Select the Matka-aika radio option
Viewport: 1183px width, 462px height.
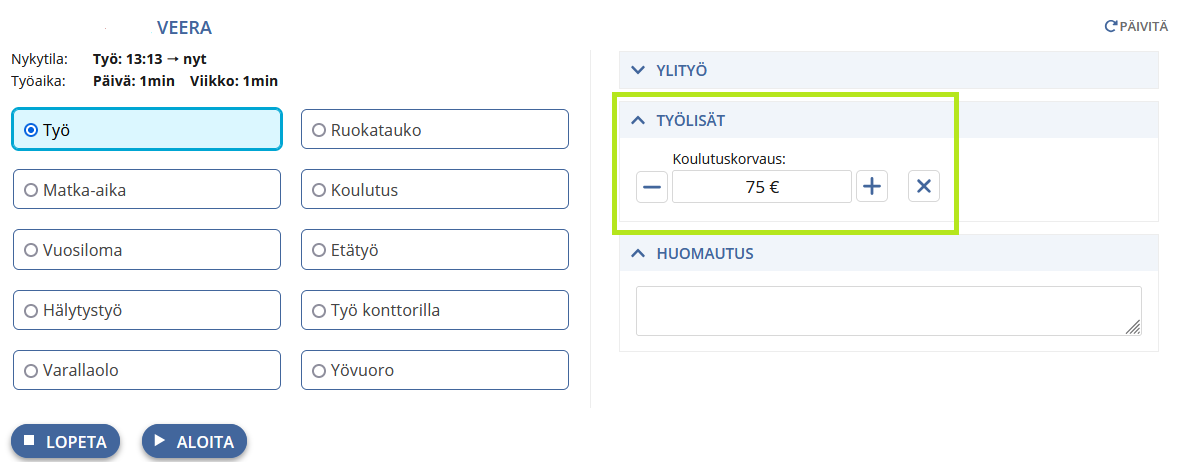point(147,190)
